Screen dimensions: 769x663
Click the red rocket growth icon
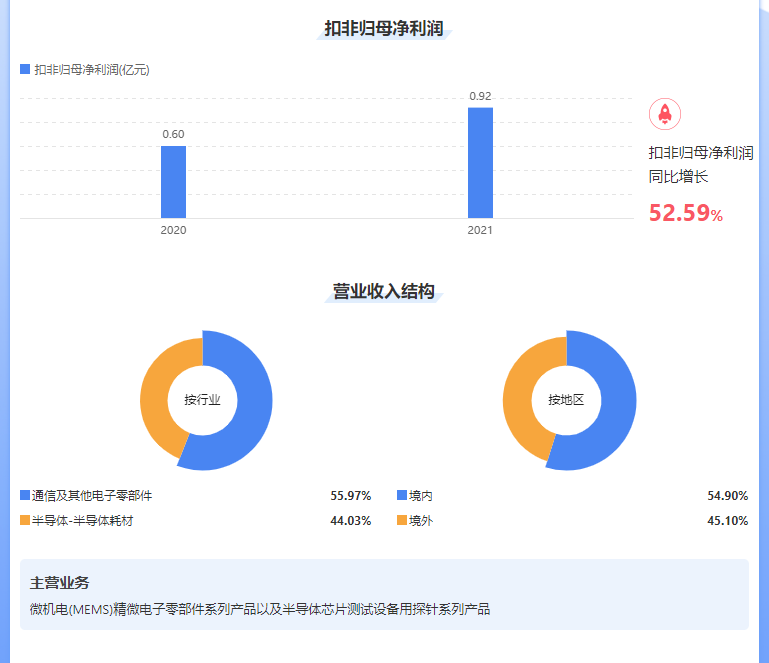[665, 114]
